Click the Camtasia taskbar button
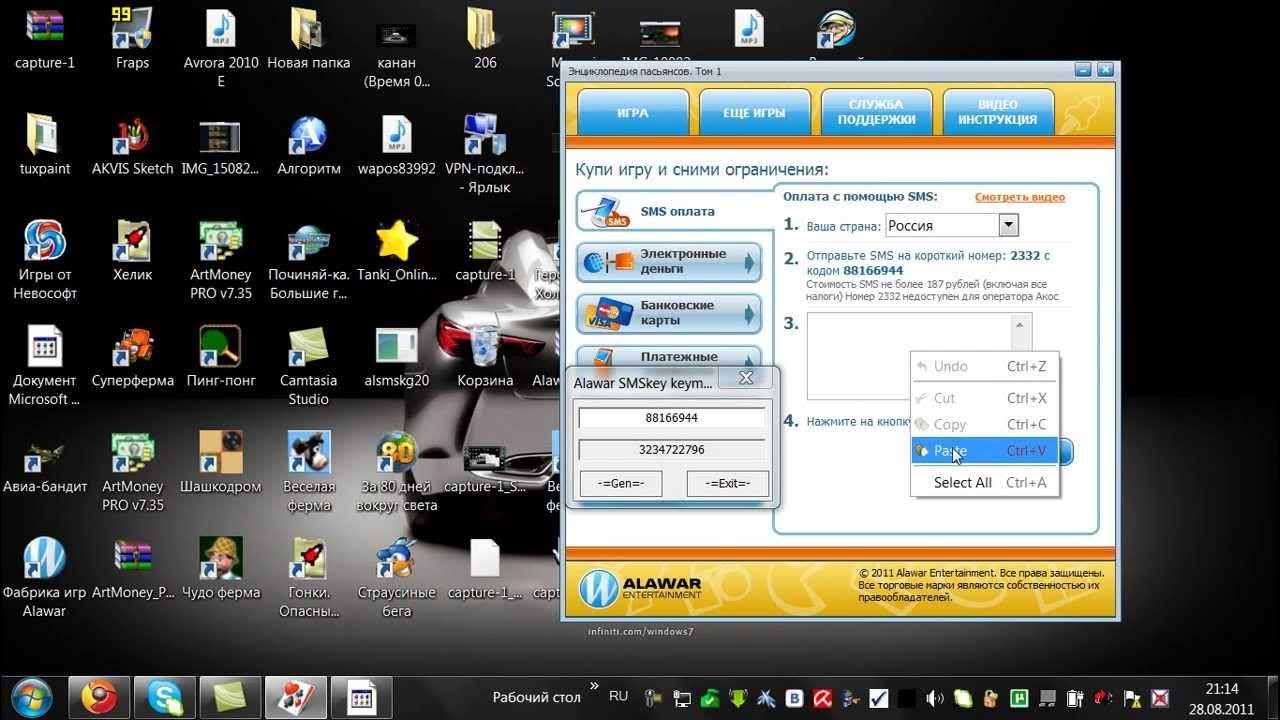Viewport: 1280px width, 720px height. (230, 697)
